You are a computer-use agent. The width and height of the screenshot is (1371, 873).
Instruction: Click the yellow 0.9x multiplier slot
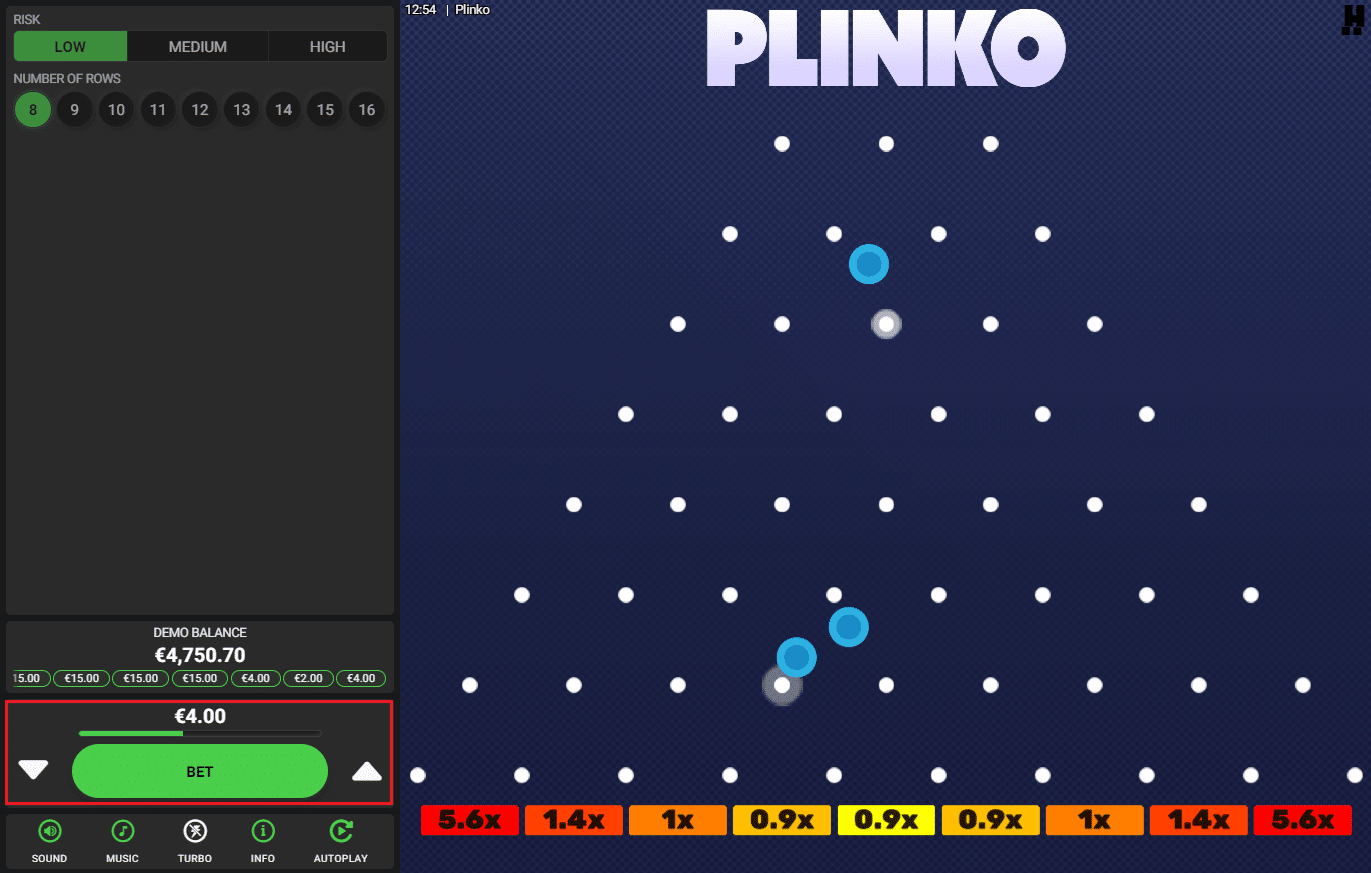[886, 820]
